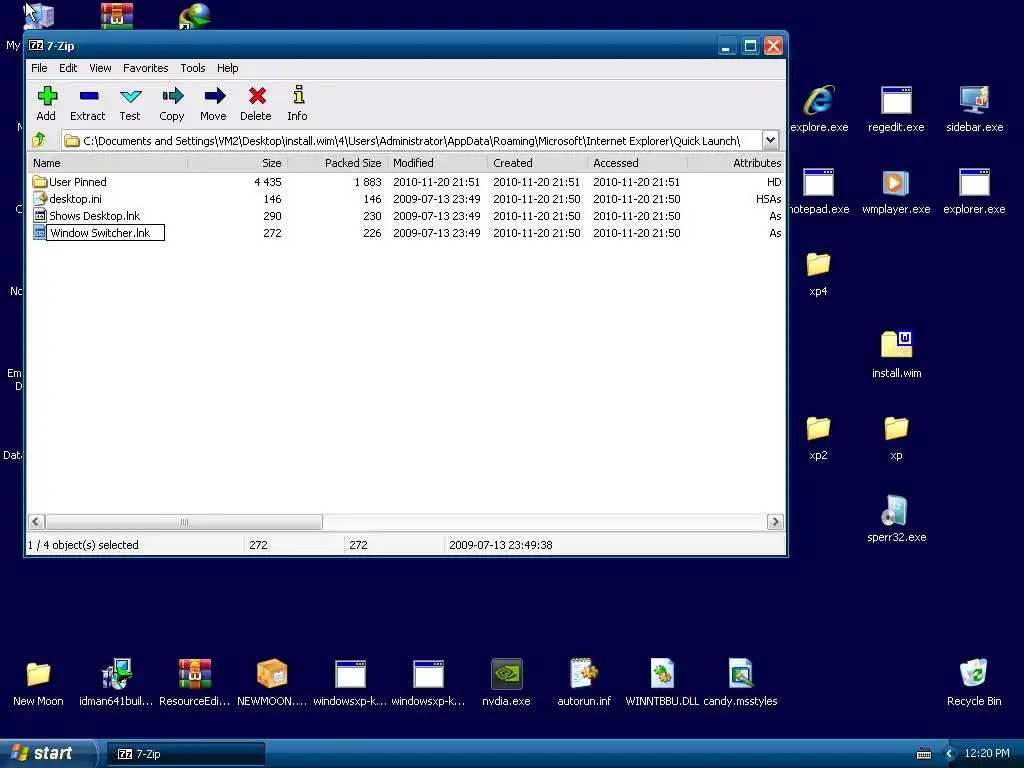Select WINNTBBU.DLL desktop icon
Viewport: 1024px width, 768px height.
pyautogui.click(x=662, y=682)
